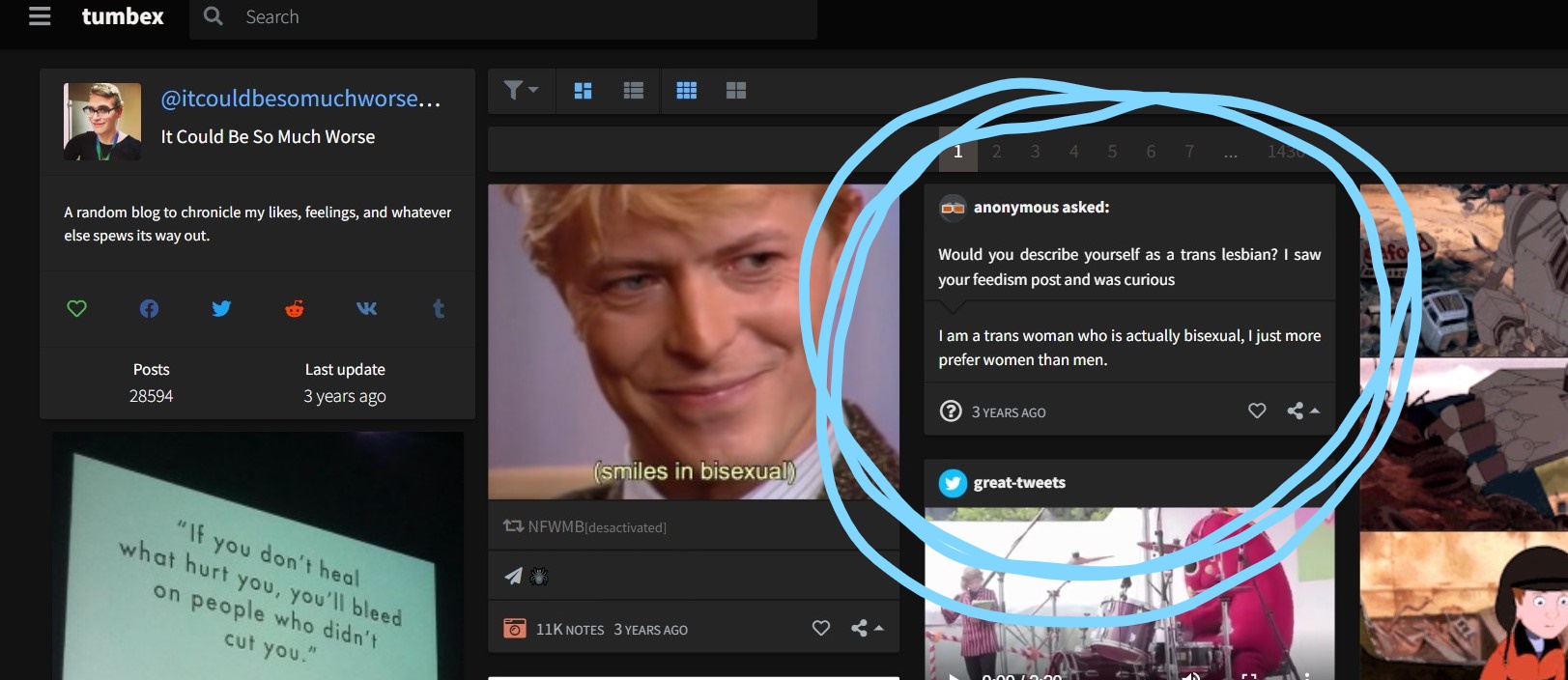Open the ask post's '3 YEARS AGO' timestamp

click(x=1009, y=412)
